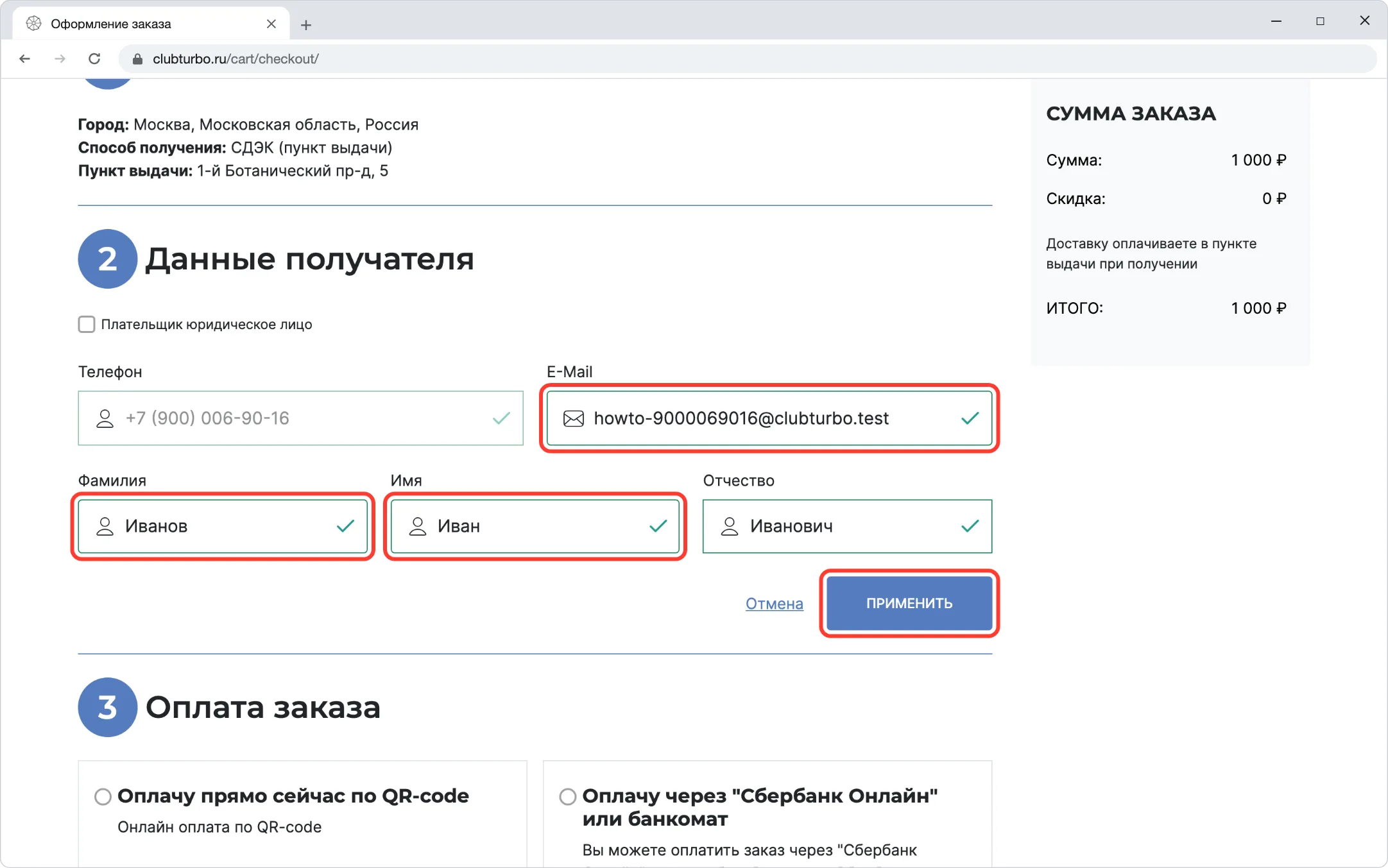Click the Отчество field containing Иванович
1388x868 pixels.
pyautogui.click(x=847, y=527)
